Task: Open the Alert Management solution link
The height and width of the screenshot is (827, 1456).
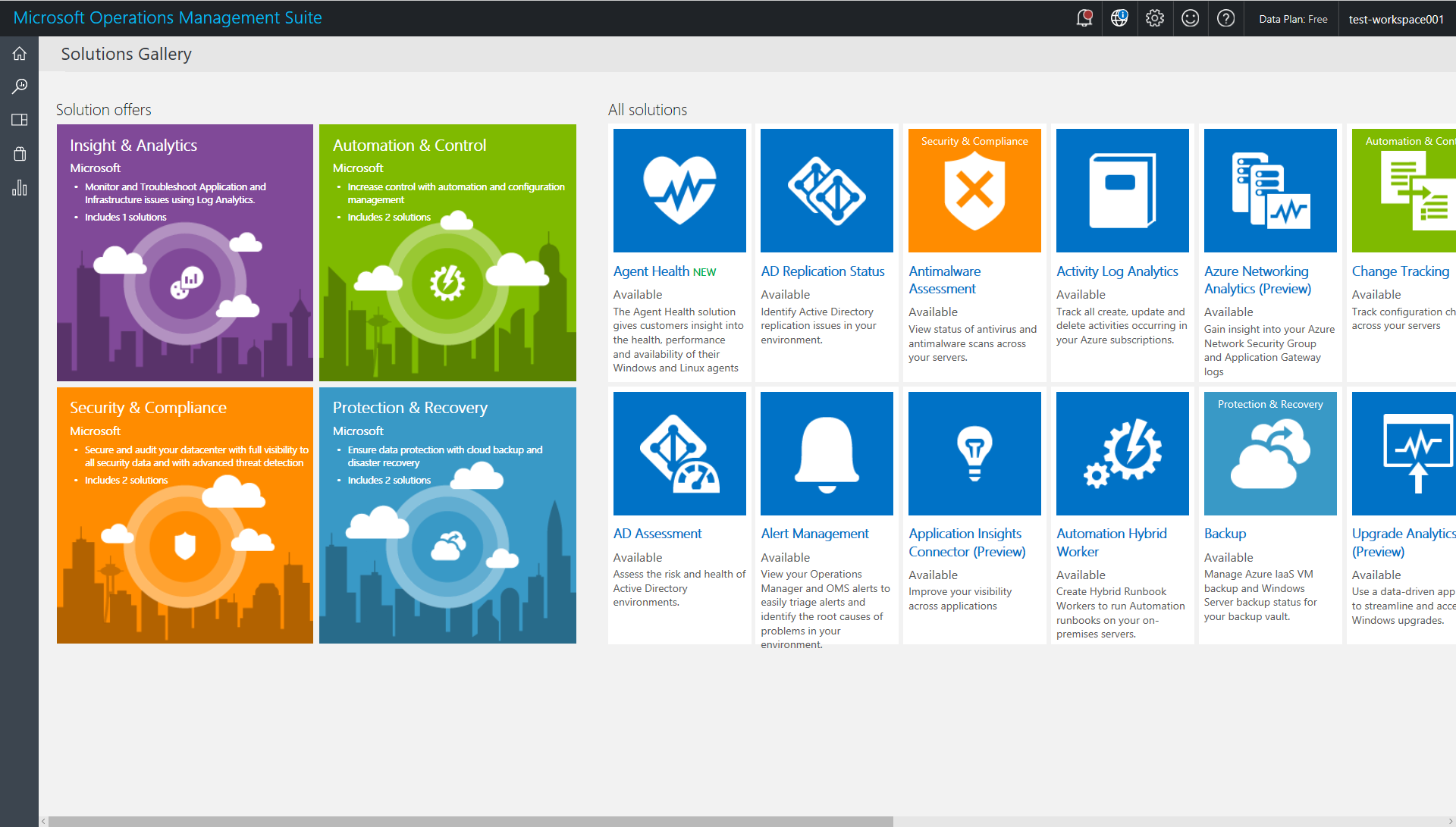Action: (814, 534)
